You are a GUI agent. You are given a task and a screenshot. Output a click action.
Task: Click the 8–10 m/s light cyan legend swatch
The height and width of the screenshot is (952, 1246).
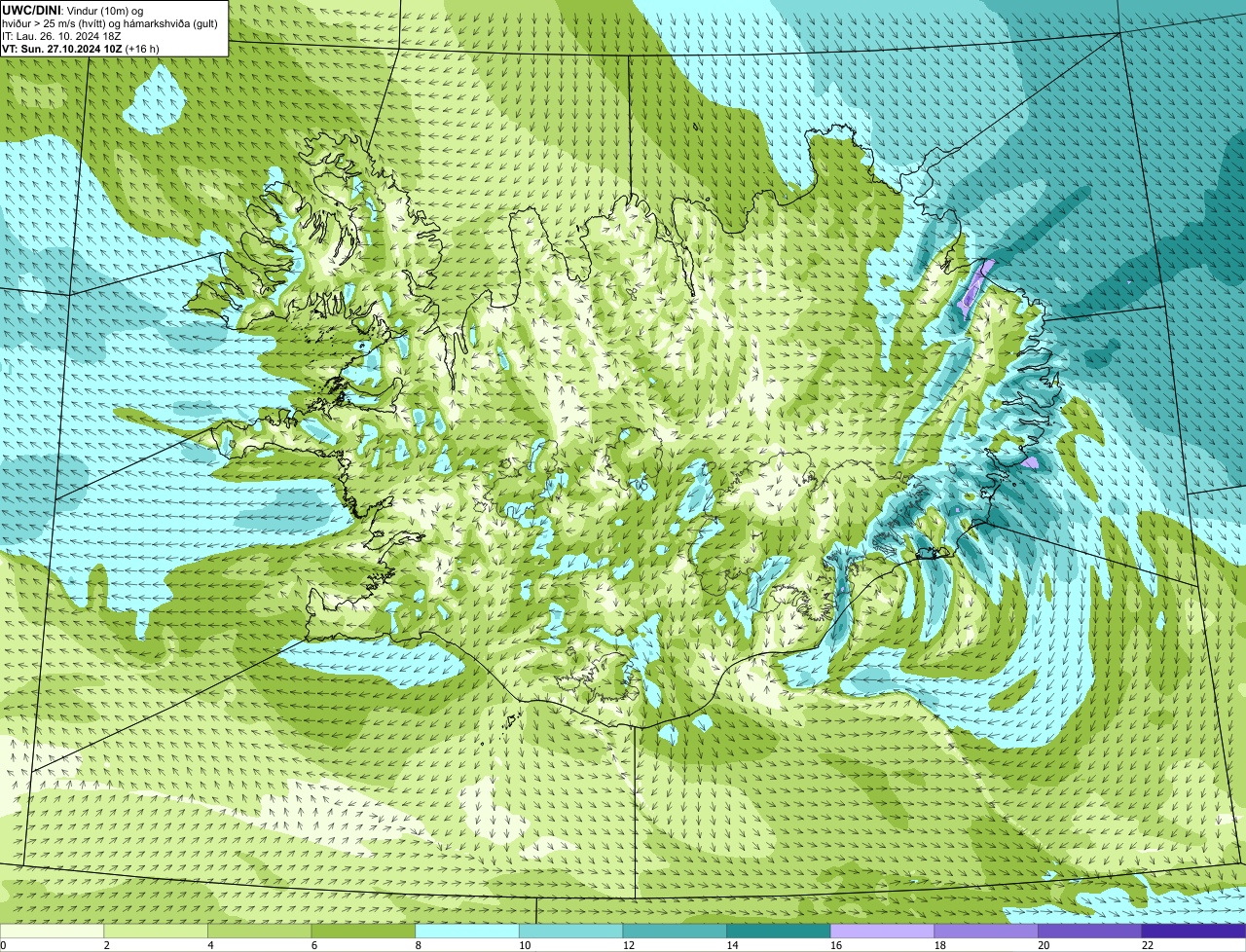(467, 931)
